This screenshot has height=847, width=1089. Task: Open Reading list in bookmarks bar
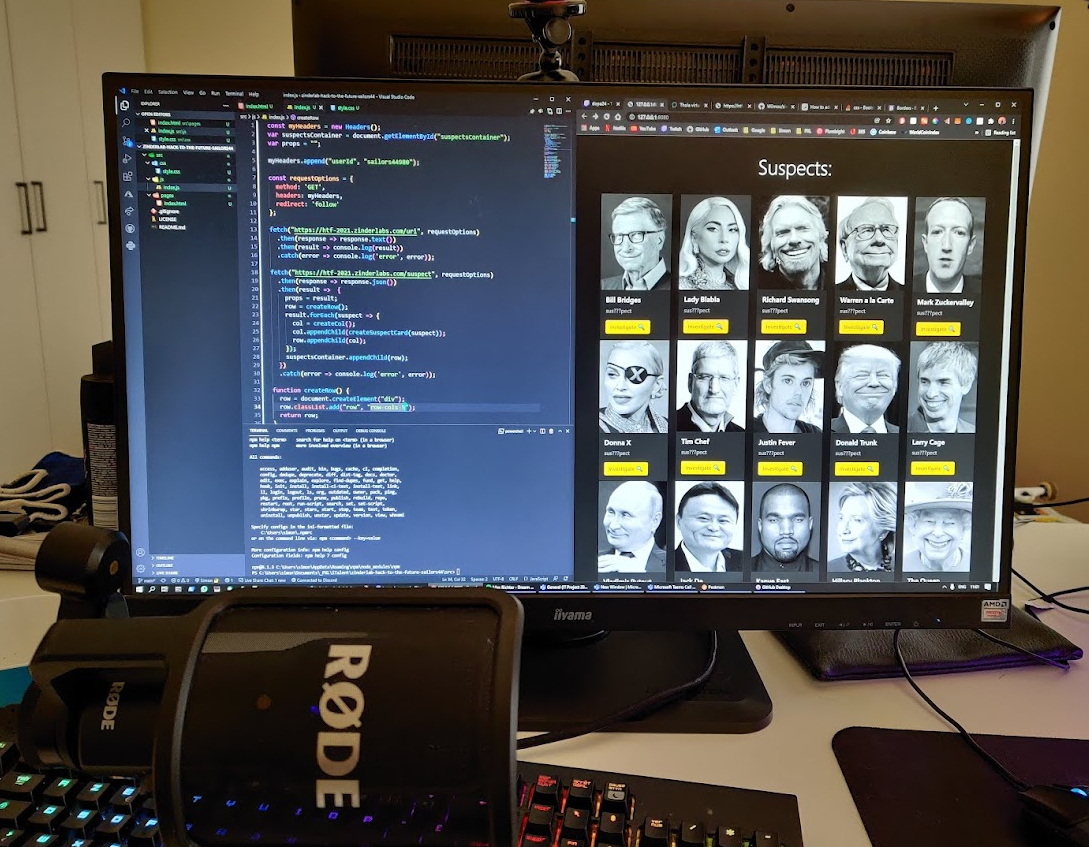1000,132
